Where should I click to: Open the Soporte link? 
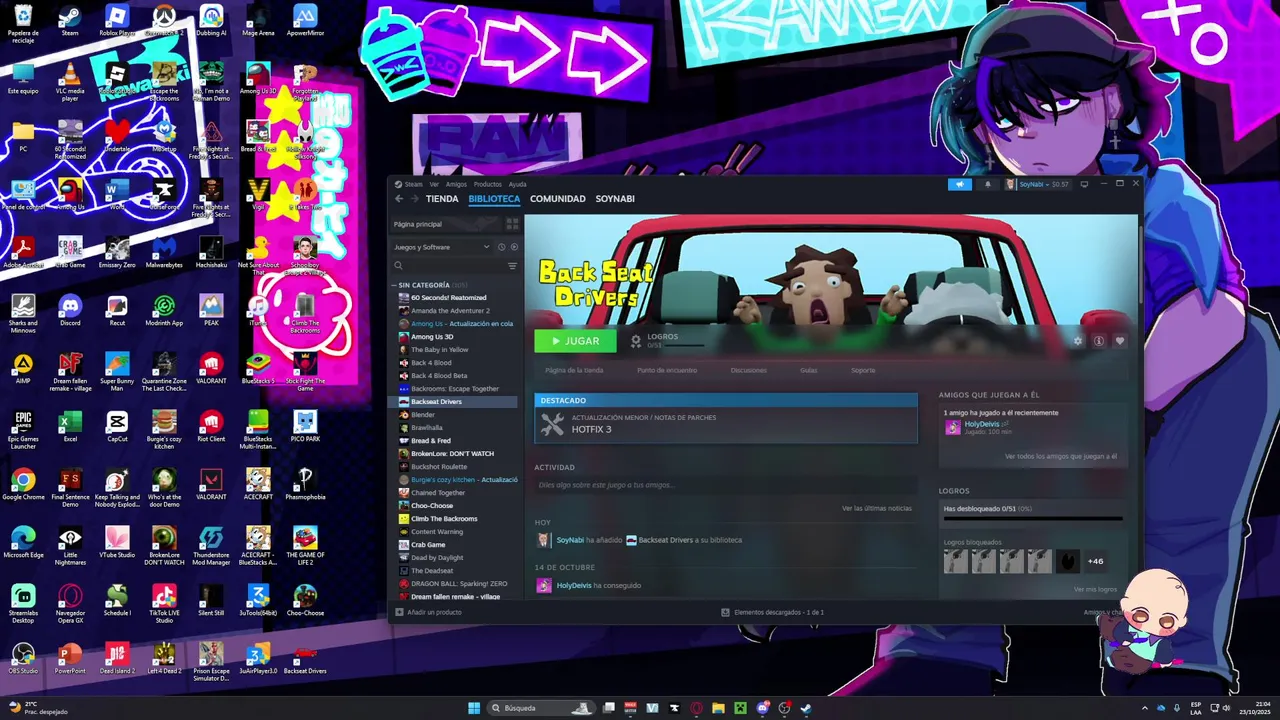pyautogui.click(x=863, y=370)
